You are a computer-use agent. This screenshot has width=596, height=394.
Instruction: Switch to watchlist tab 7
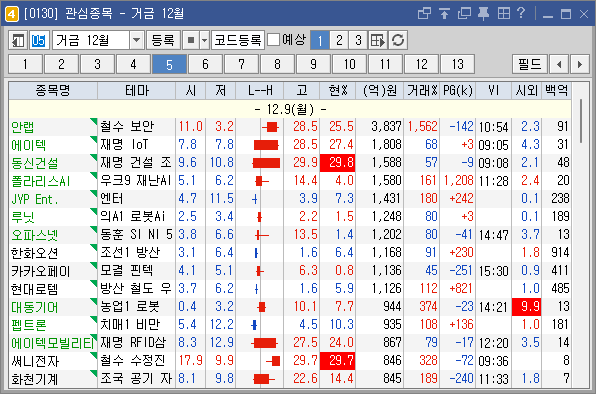241,64
